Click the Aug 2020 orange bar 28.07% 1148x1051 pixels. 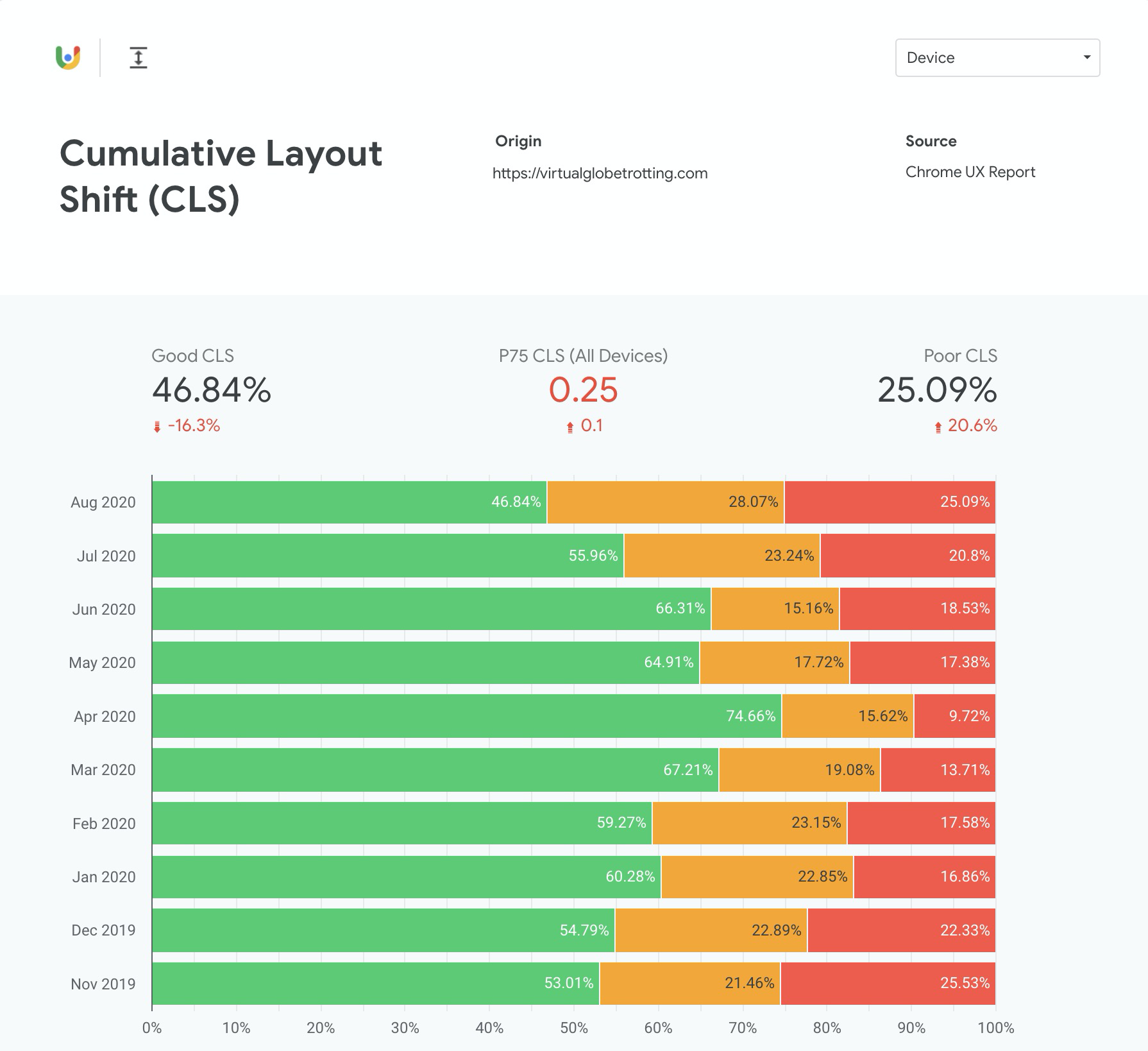tap(666, 502)
